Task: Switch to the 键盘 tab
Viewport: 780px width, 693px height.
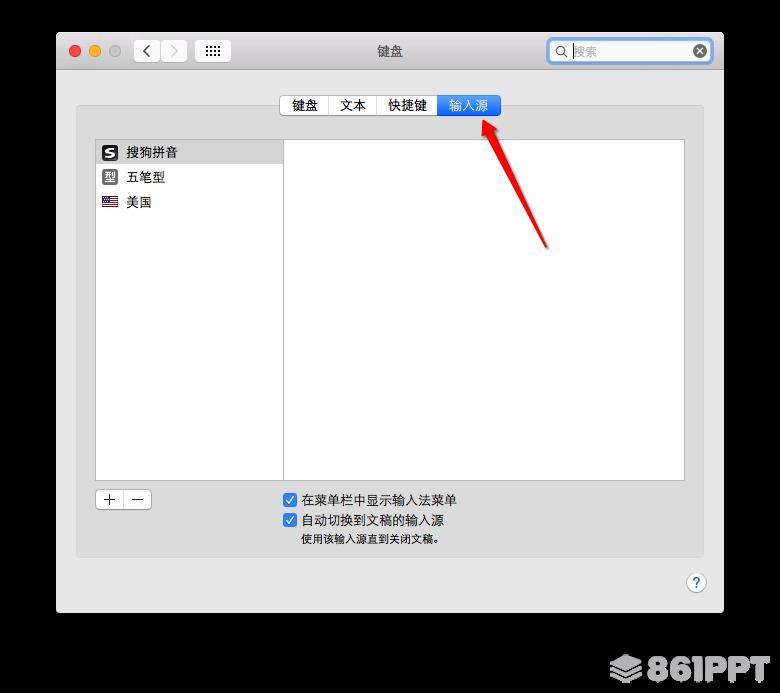Action: pyautogui.click(x=304, y=105)
